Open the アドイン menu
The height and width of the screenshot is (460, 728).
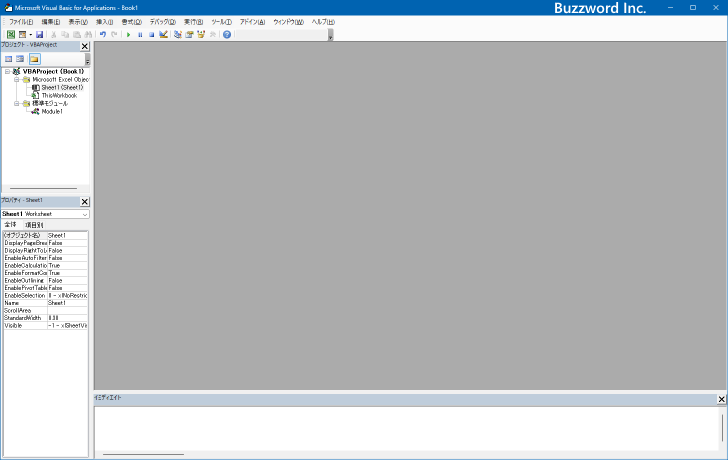252,22
